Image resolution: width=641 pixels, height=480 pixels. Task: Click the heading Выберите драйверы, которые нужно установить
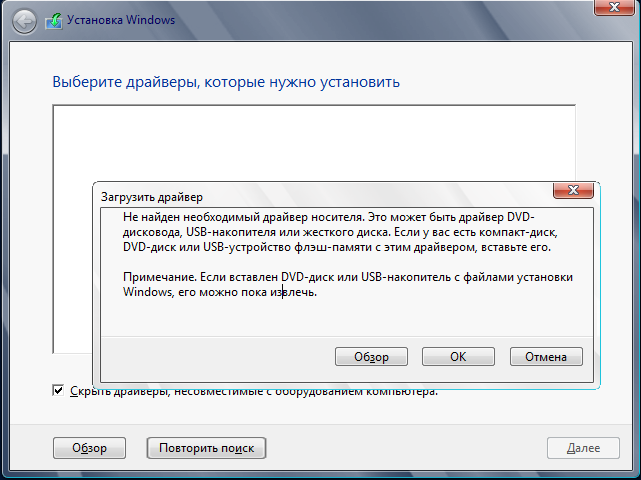point(226,82)
